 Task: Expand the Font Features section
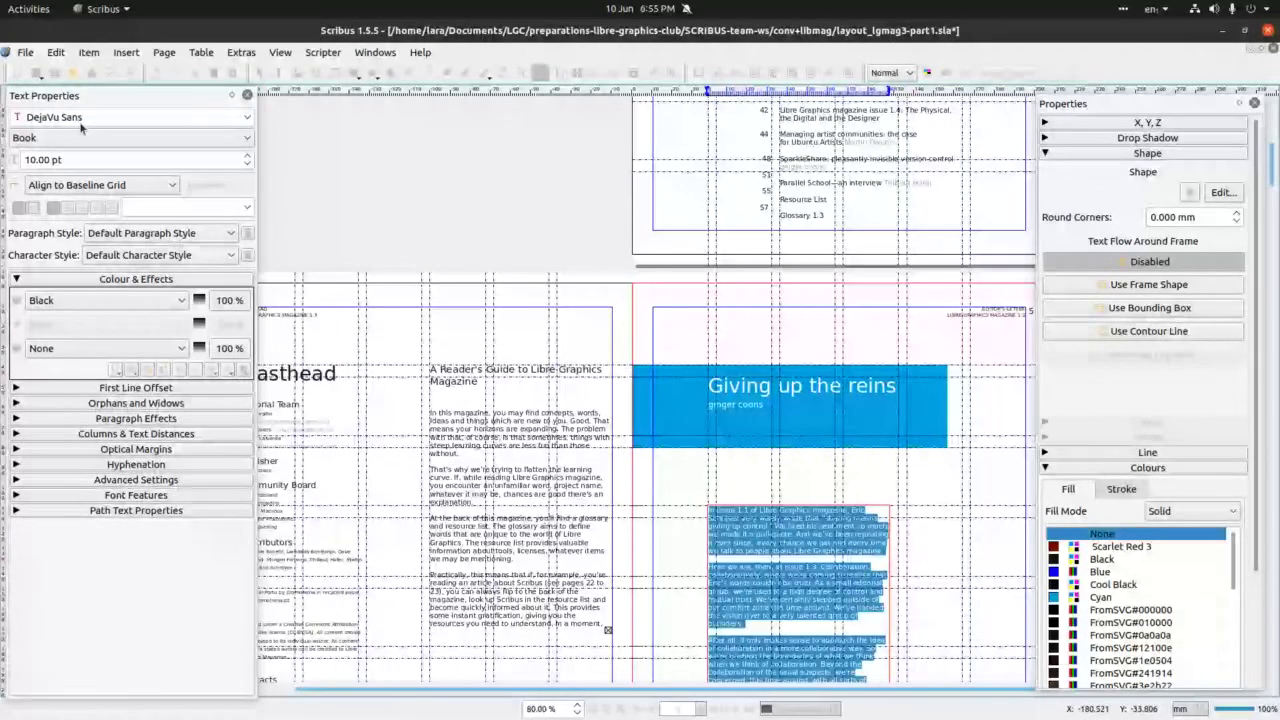pyautogui.click(x=131, y=495)
